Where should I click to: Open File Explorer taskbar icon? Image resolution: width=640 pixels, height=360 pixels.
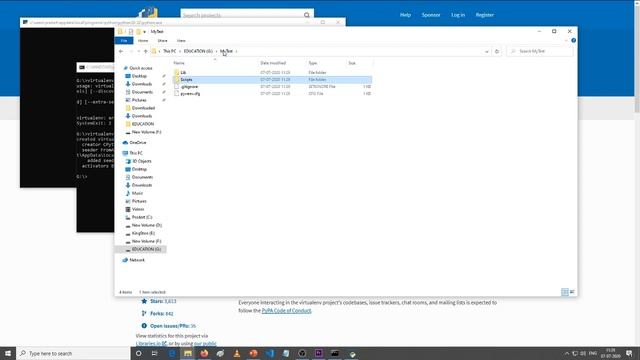click(x=188, y=353)
